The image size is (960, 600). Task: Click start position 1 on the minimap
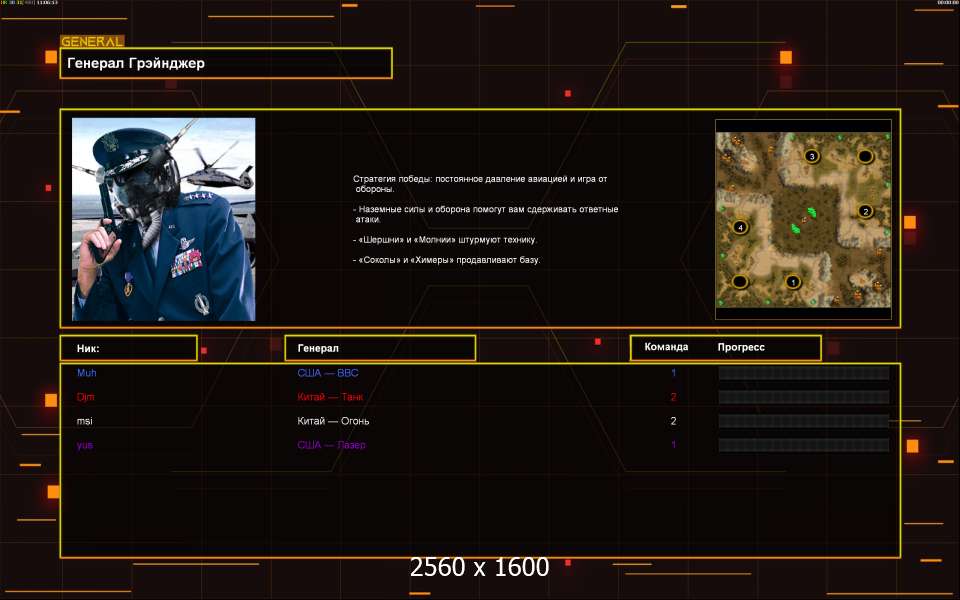tap(793, 282)
